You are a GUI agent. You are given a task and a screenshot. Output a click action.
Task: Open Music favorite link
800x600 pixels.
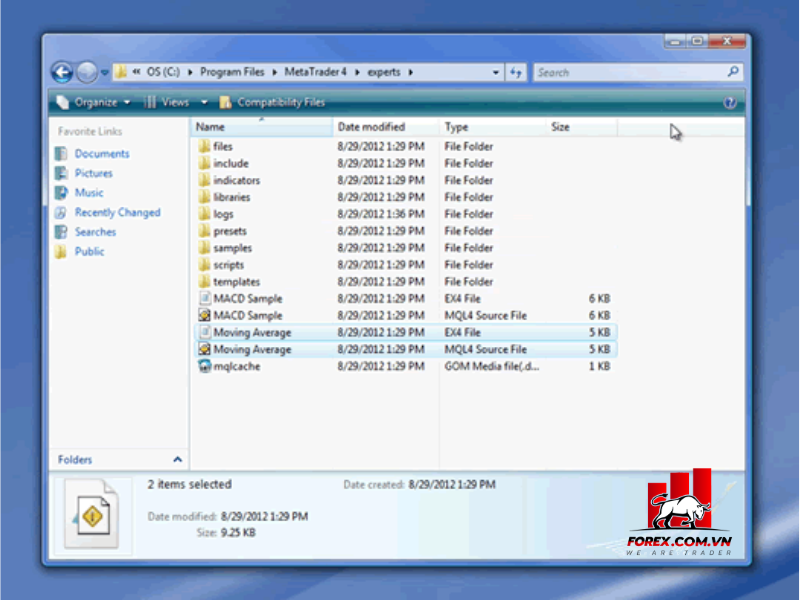click(x=89, y=192)
